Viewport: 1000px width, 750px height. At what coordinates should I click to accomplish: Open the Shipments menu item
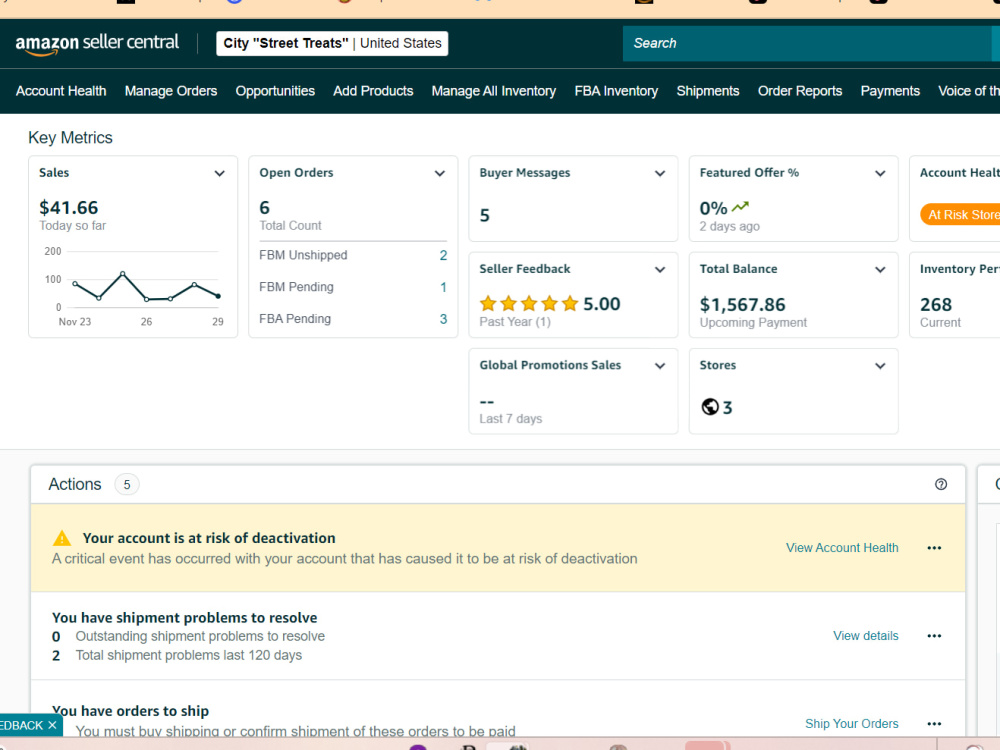click(x=708, y=91)
